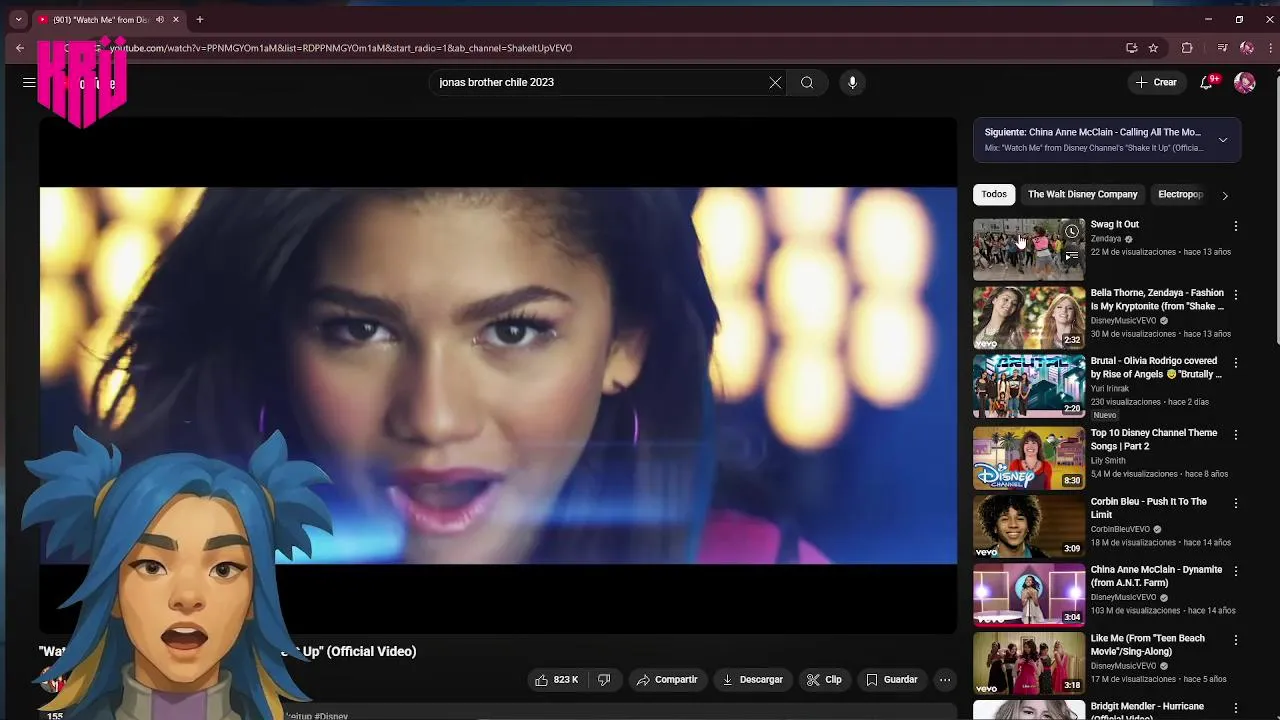Open options menu for Fashion Is My Kryptonite
The width and height of the screenshot is (1280, 720).
coord(1236,295)
